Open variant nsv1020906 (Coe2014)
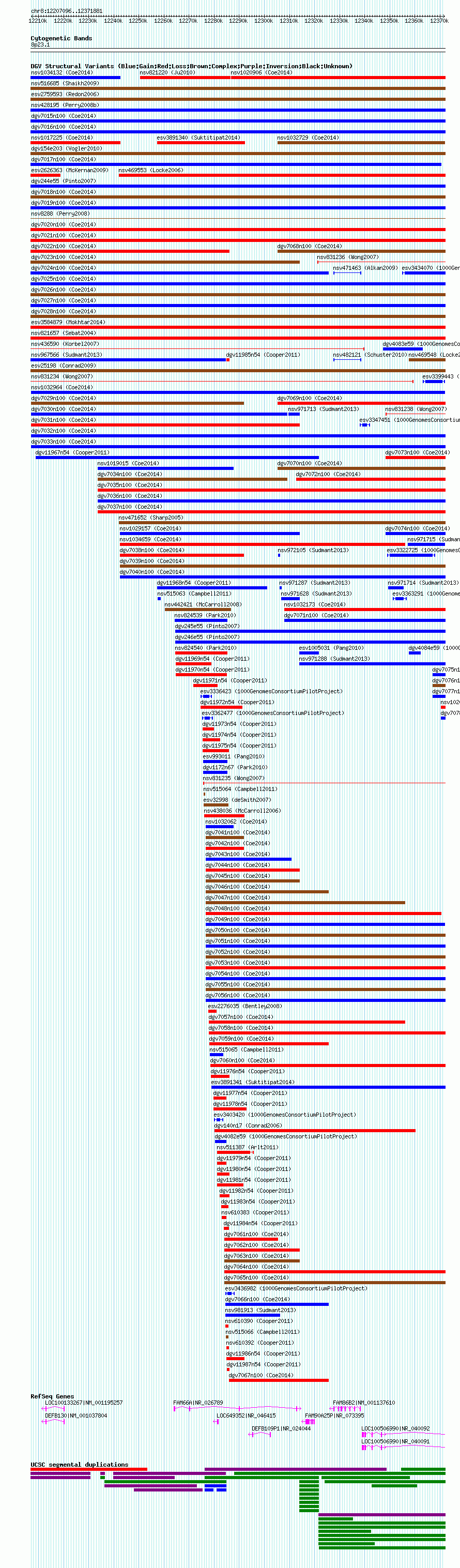This screenshot has height=1568, width=460. tap(262, 72)
